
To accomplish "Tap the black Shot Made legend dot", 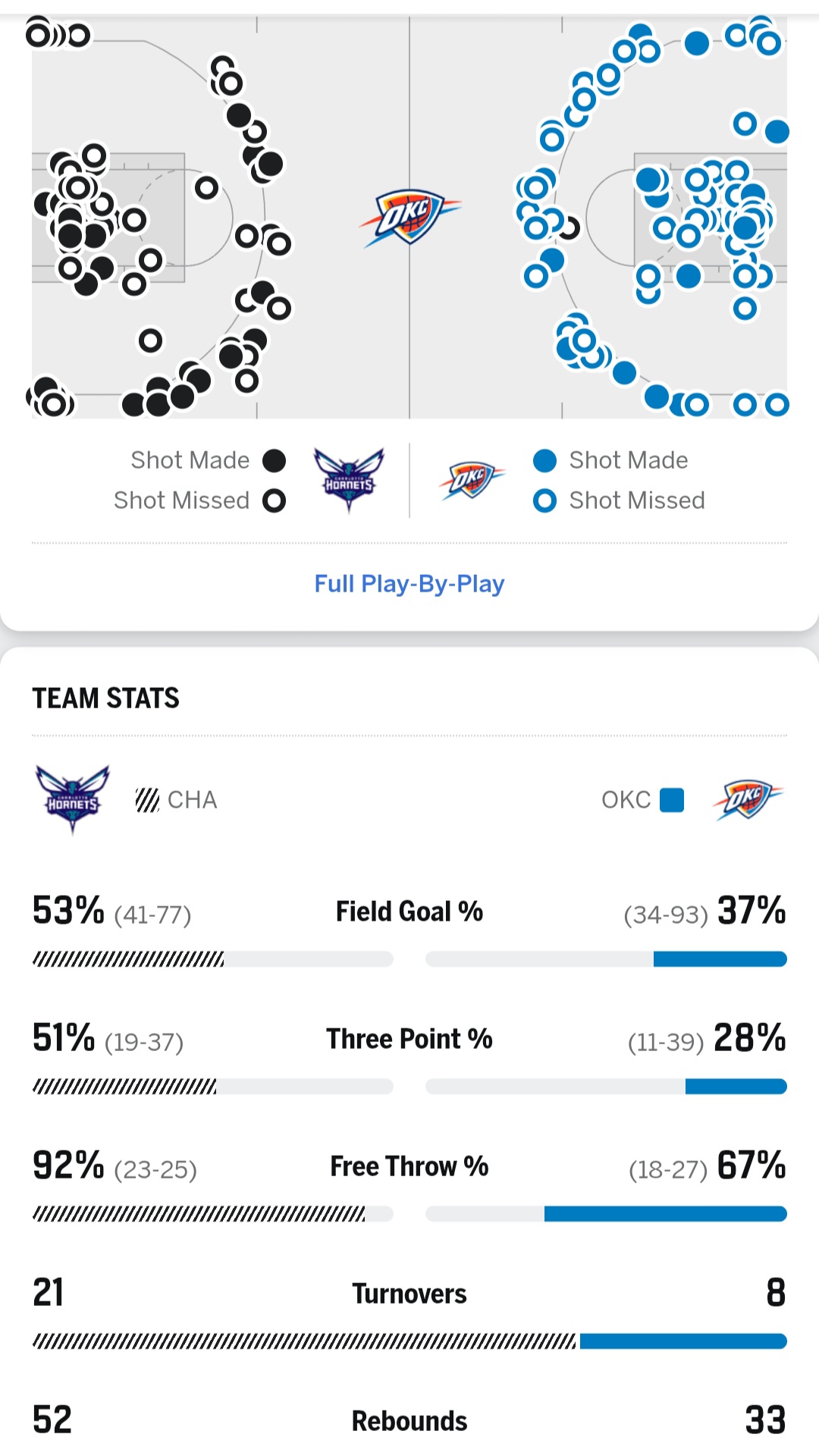I will 274,460.
